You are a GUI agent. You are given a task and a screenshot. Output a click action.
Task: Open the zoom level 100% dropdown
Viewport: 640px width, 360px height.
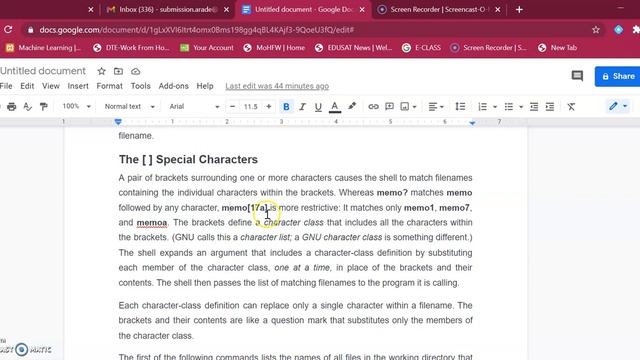(76, 106)
